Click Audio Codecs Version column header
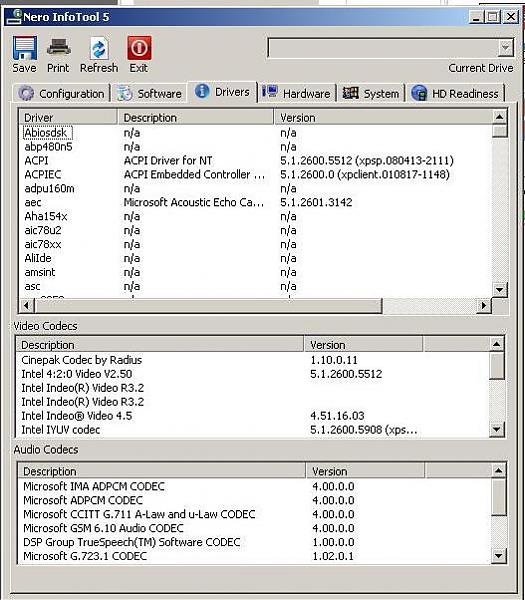This screenshot has width=525, height=600. (365, 471)
